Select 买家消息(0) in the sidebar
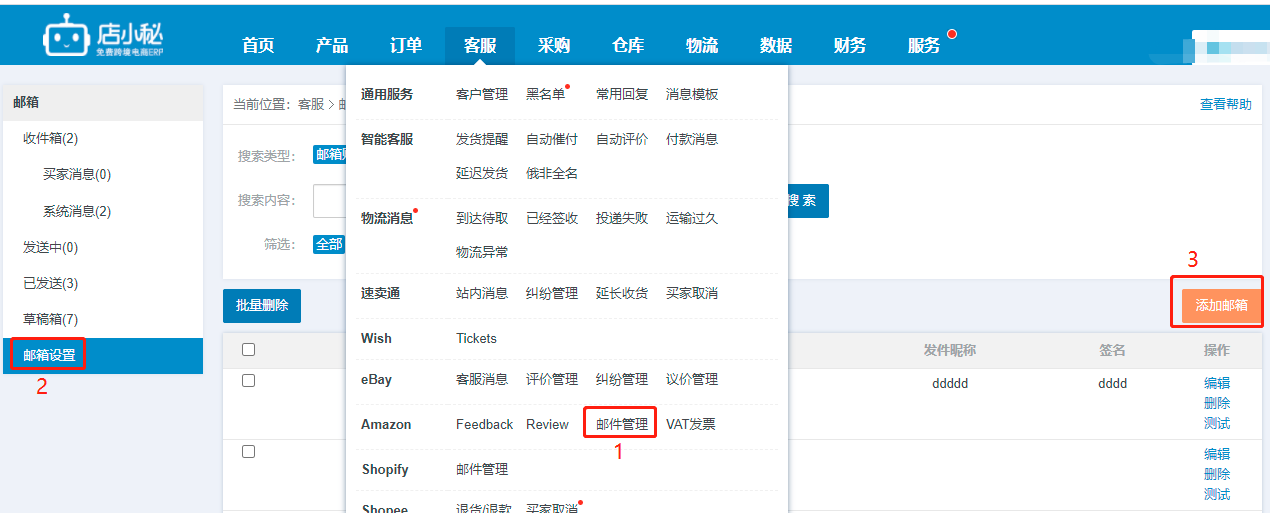 click(77, 174)
